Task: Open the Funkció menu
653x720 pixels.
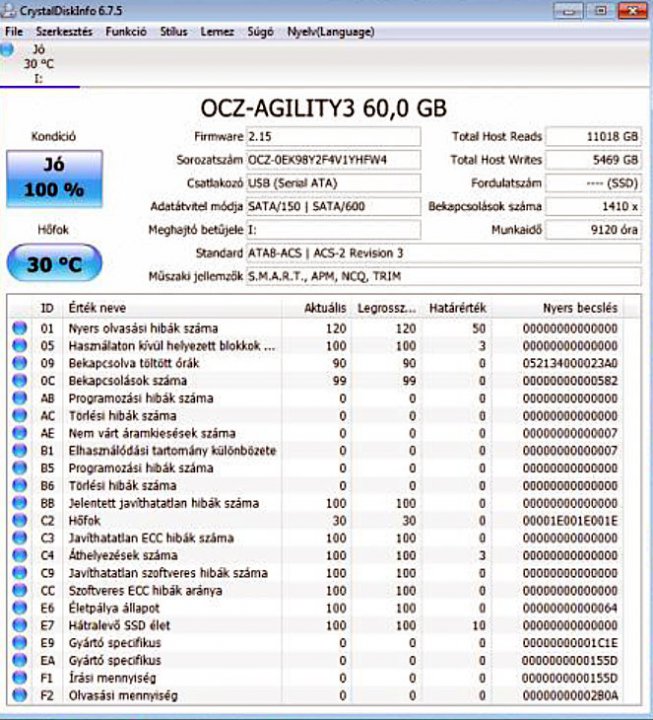Action: [126, 32]
